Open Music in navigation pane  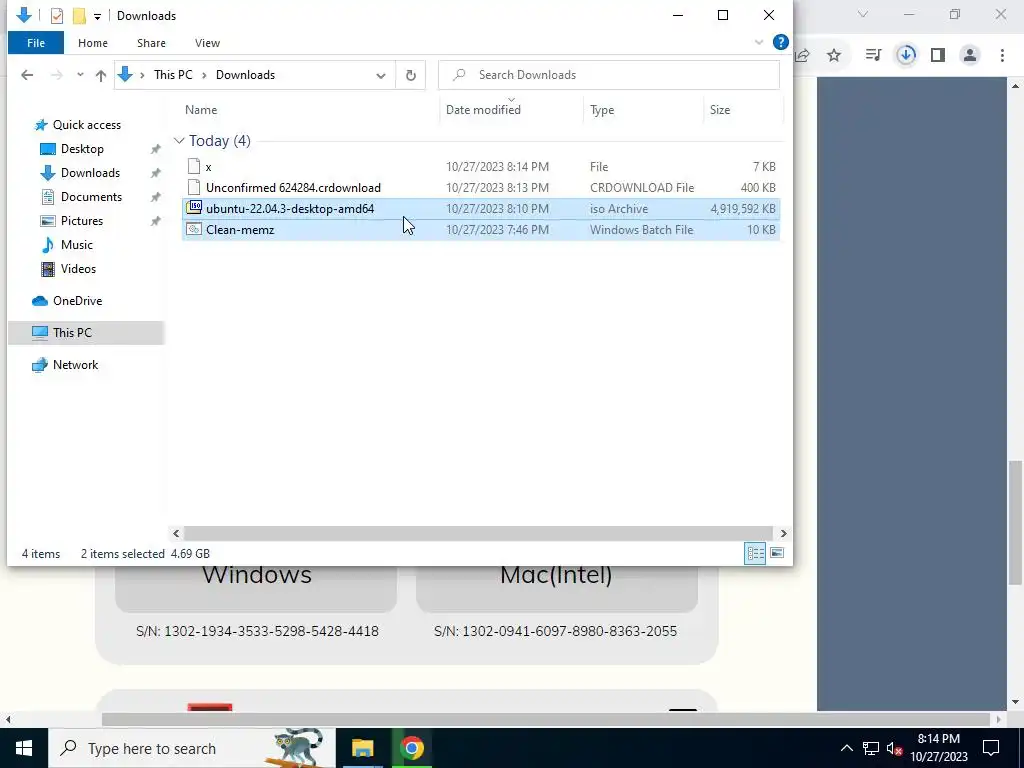coord(76,245)
